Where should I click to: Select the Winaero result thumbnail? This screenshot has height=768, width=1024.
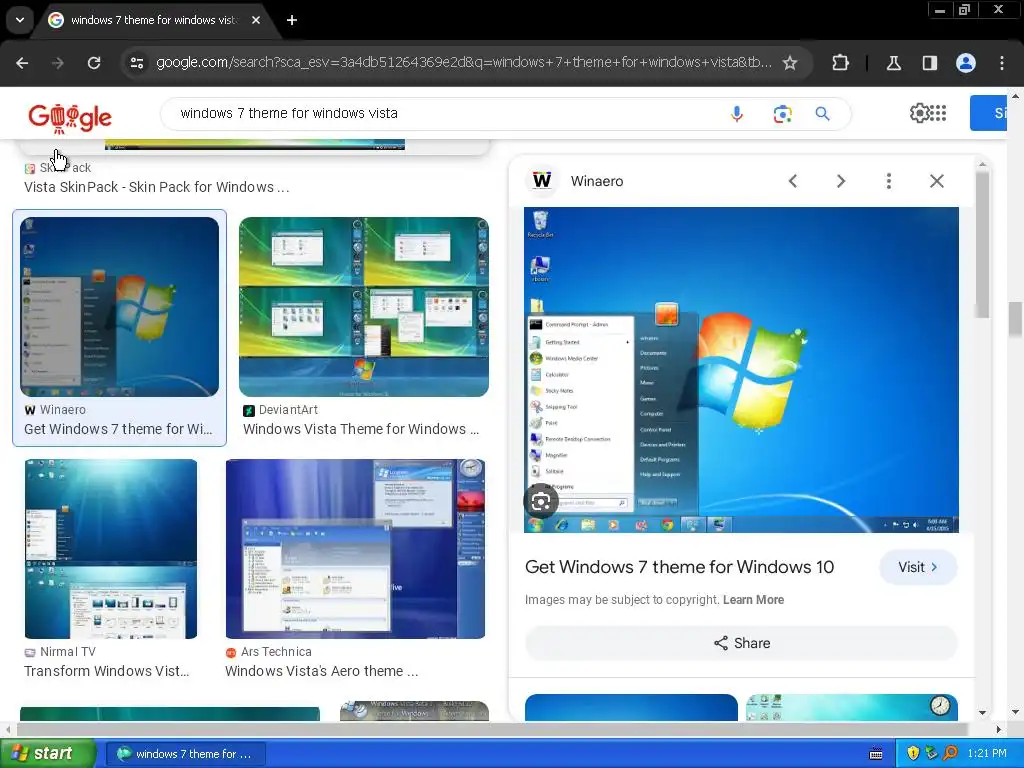(120, 307)
